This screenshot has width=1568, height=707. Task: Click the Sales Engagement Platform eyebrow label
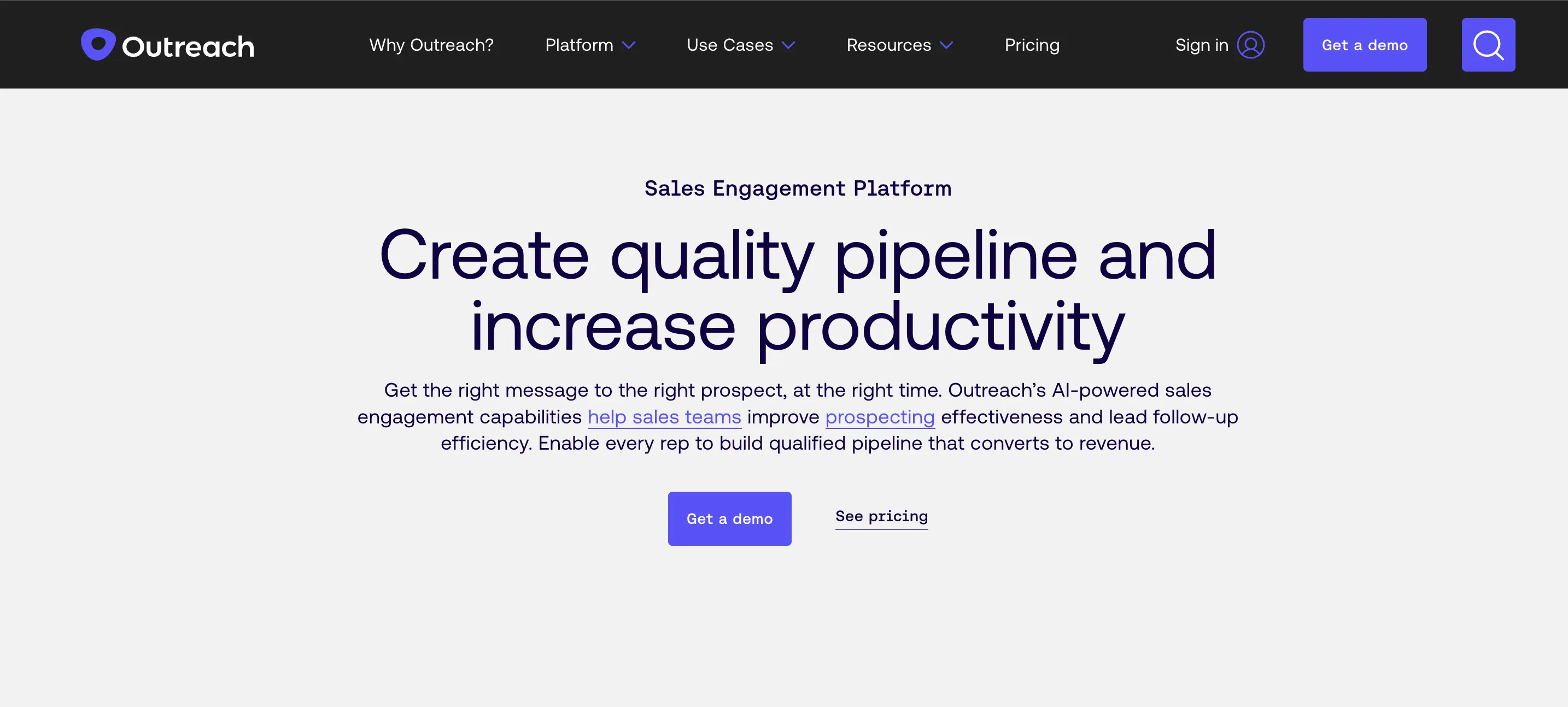tap(798, 188)
